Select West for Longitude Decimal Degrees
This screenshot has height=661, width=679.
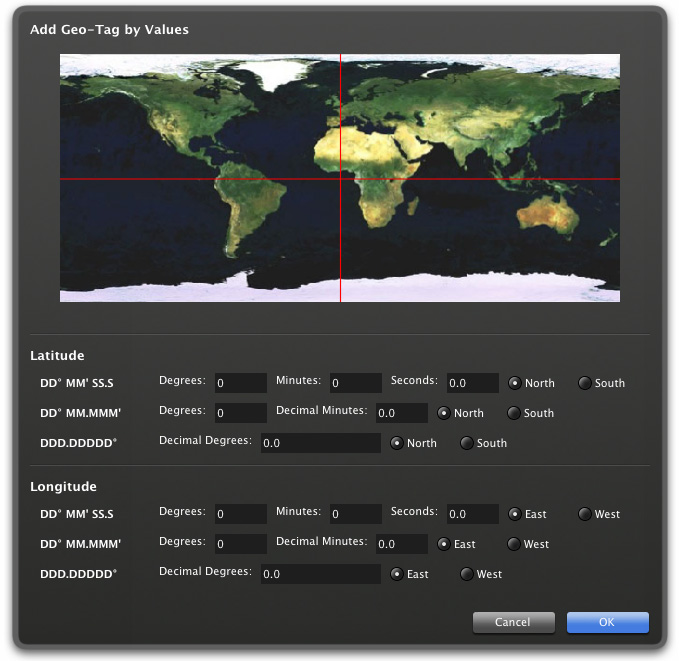click(x=466, y=574)
